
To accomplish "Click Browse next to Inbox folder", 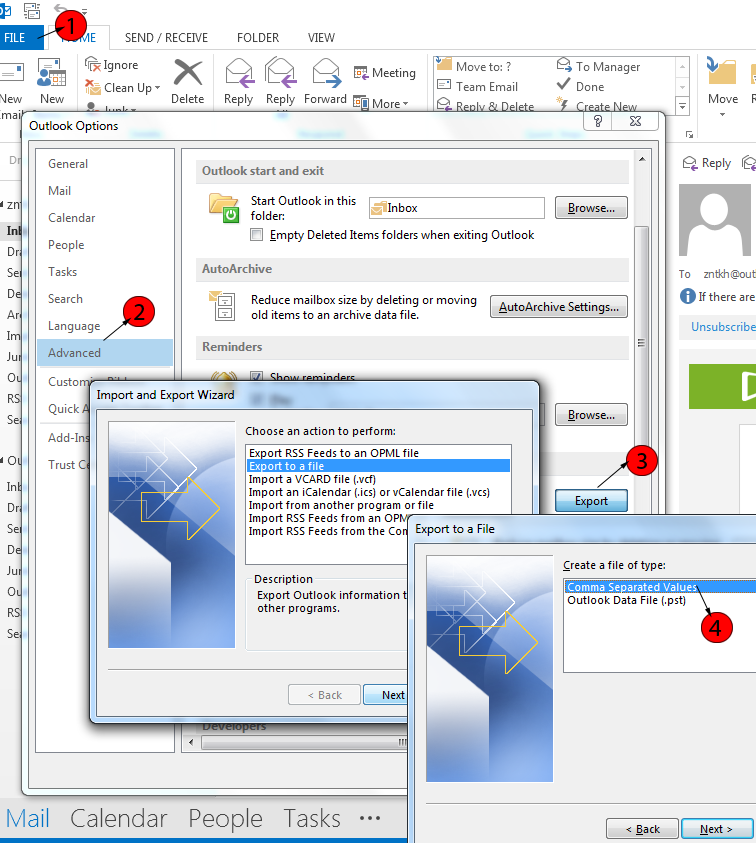I will point(591,208).
